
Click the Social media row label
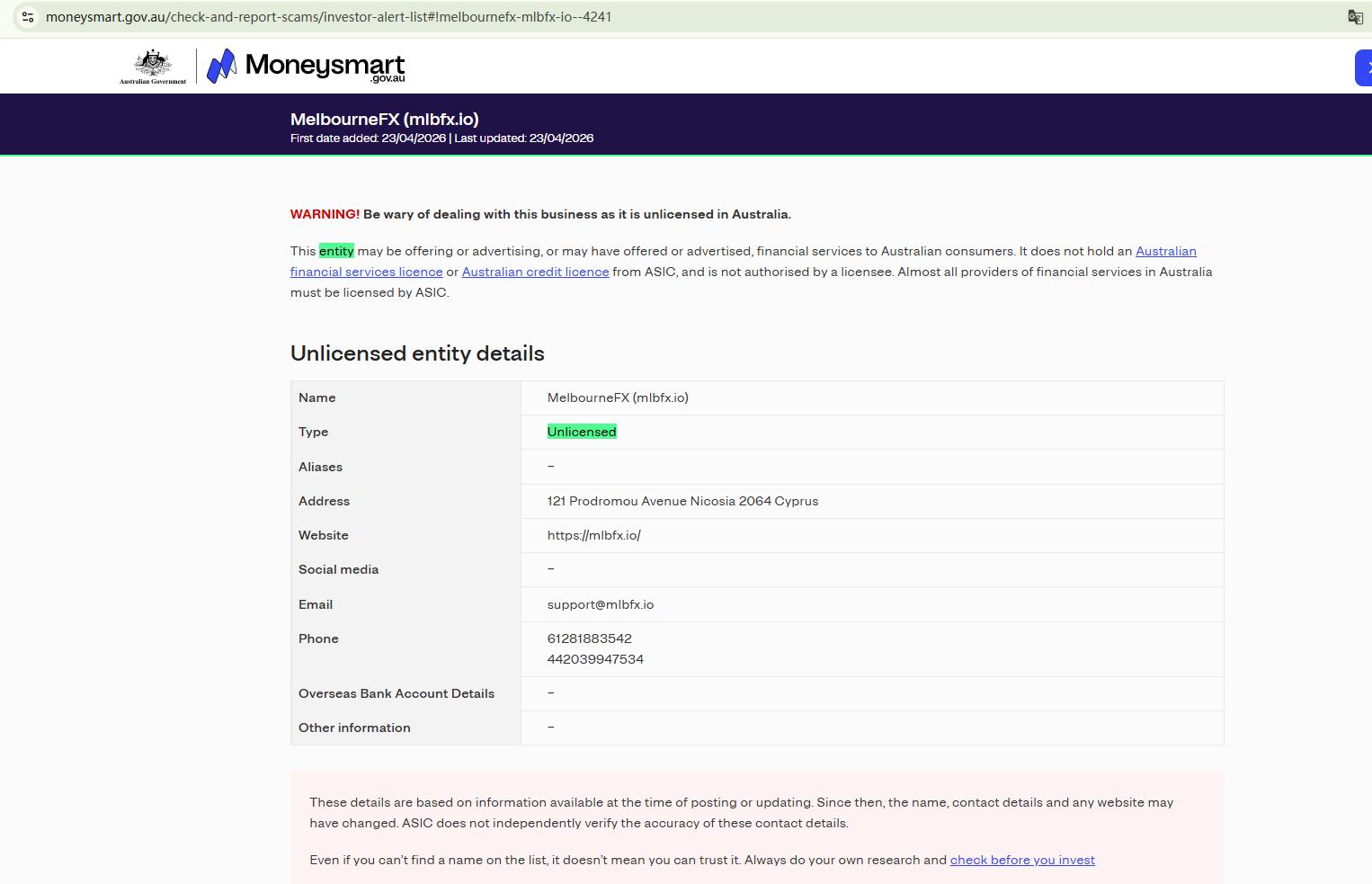point(338,569)
